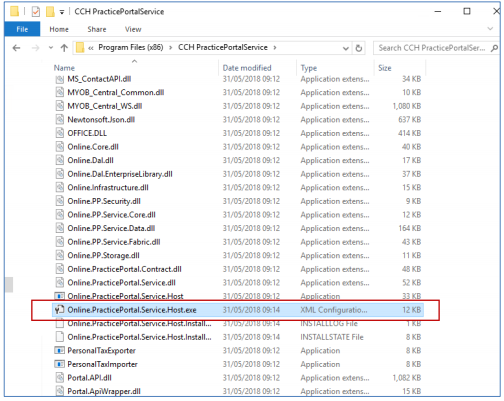Click the Properties quick access toolbar icon

pyautogui.click(x=36, y=12)
